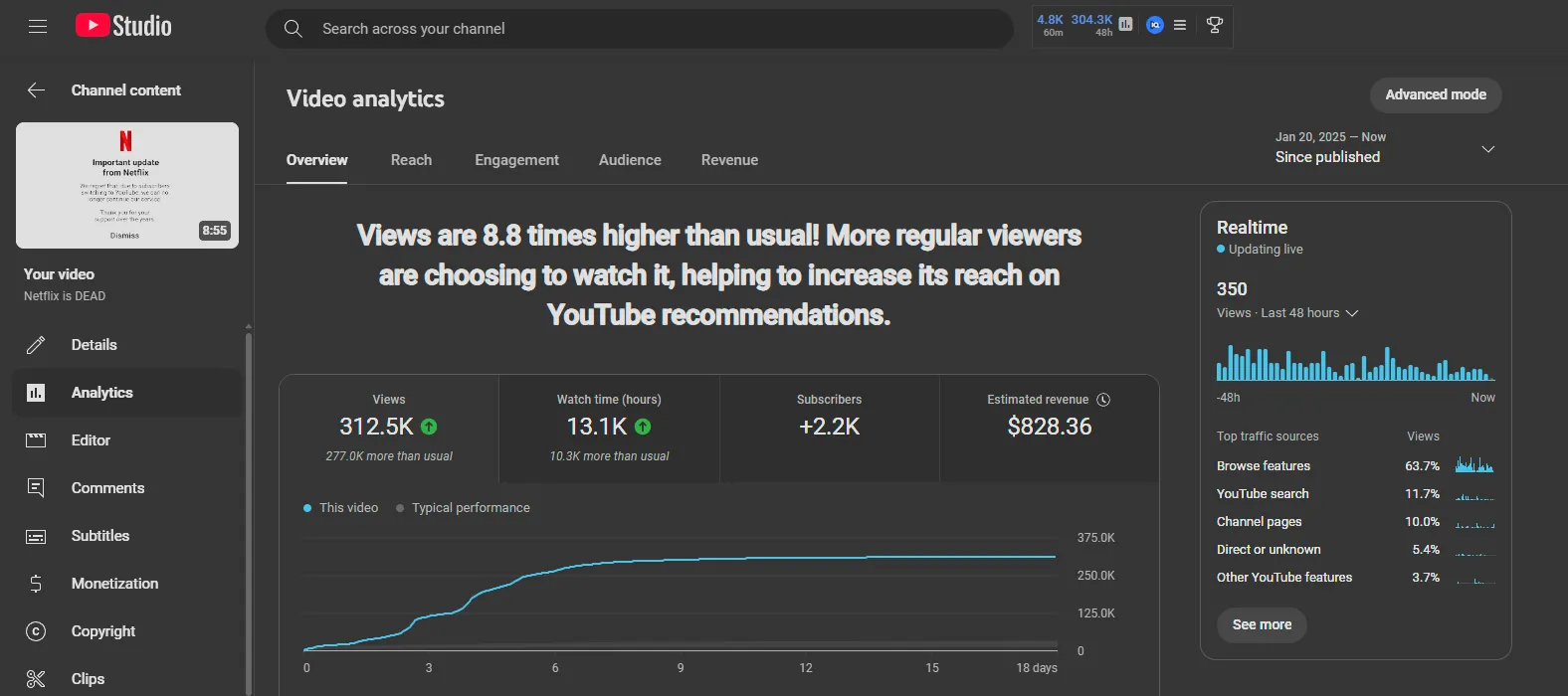Open the extension list menu icon
1568x696 pixels.
coord(1179,25)
